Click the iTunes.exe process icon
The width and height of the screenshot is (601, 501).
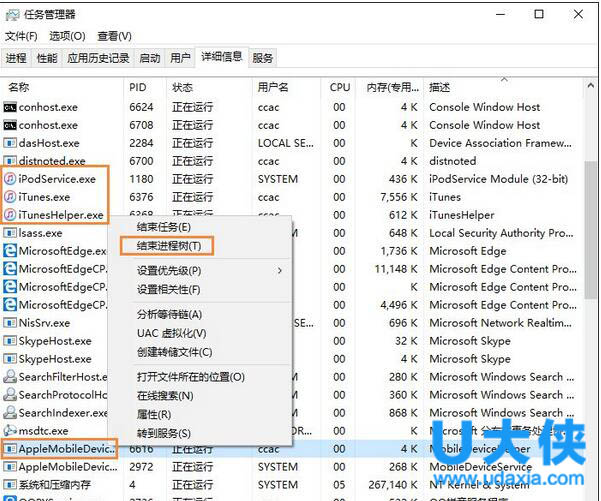point(10,197)
